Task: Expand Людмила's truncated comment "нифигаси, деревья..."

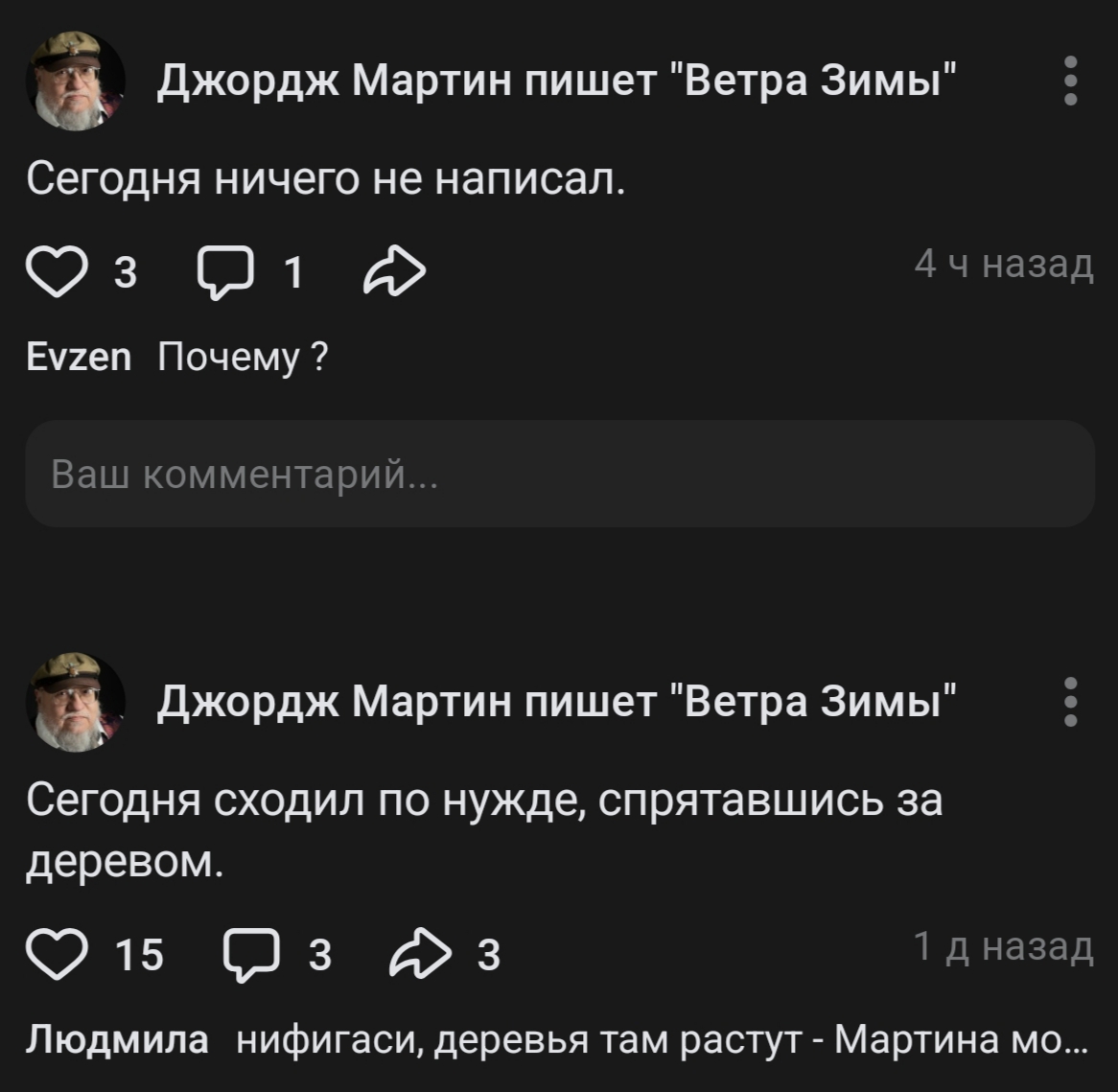Action: (x=662, y=1038)
